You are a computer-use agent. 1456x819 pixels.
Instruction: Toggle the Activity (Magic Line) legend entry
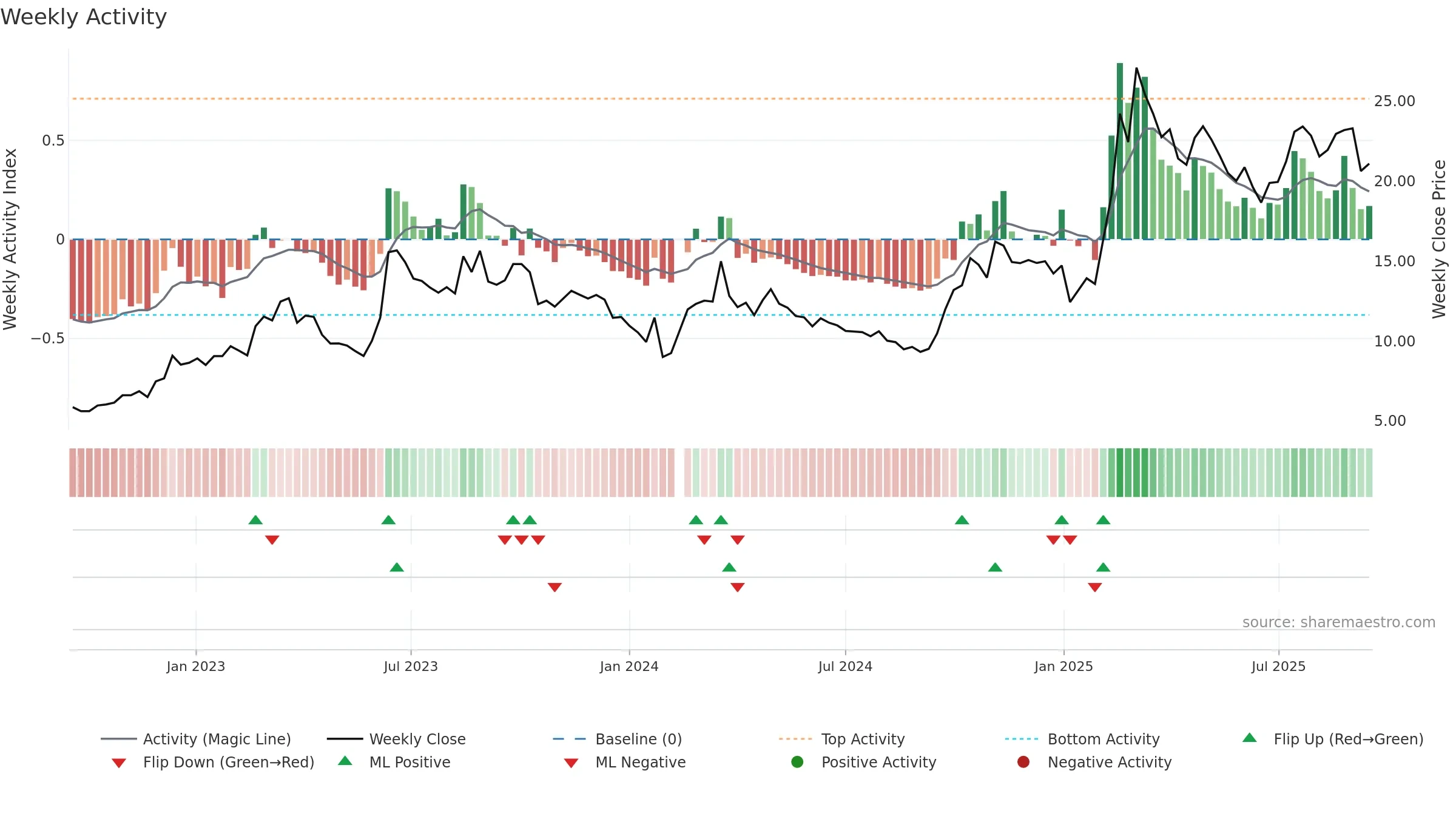[196, 739]
